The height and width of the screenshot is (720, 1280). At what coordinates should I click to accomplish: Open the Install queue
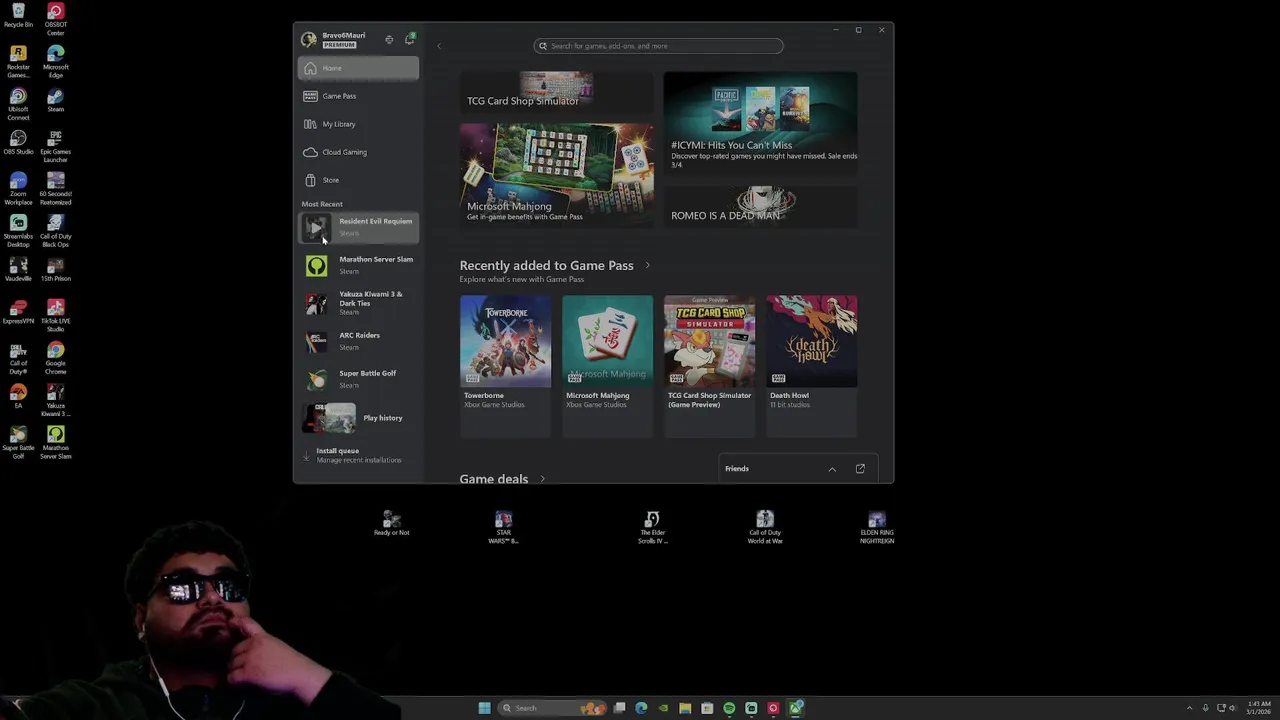tap(358, 455)
